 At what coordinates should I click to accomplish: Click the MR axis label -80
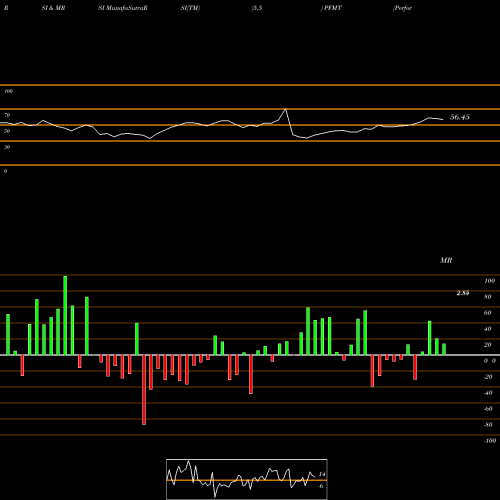[488, 425]
